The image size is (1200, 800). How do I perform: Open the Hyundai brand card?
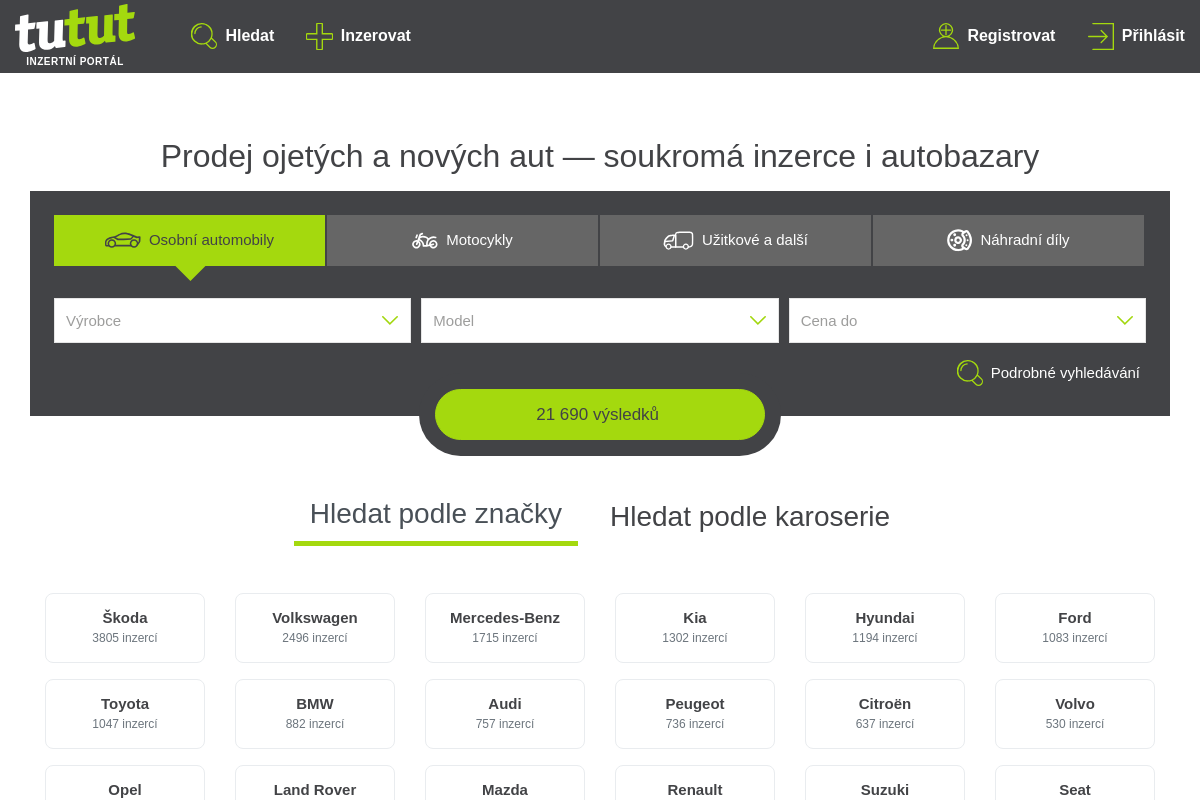pyautogui.click(x=885, y=628)
